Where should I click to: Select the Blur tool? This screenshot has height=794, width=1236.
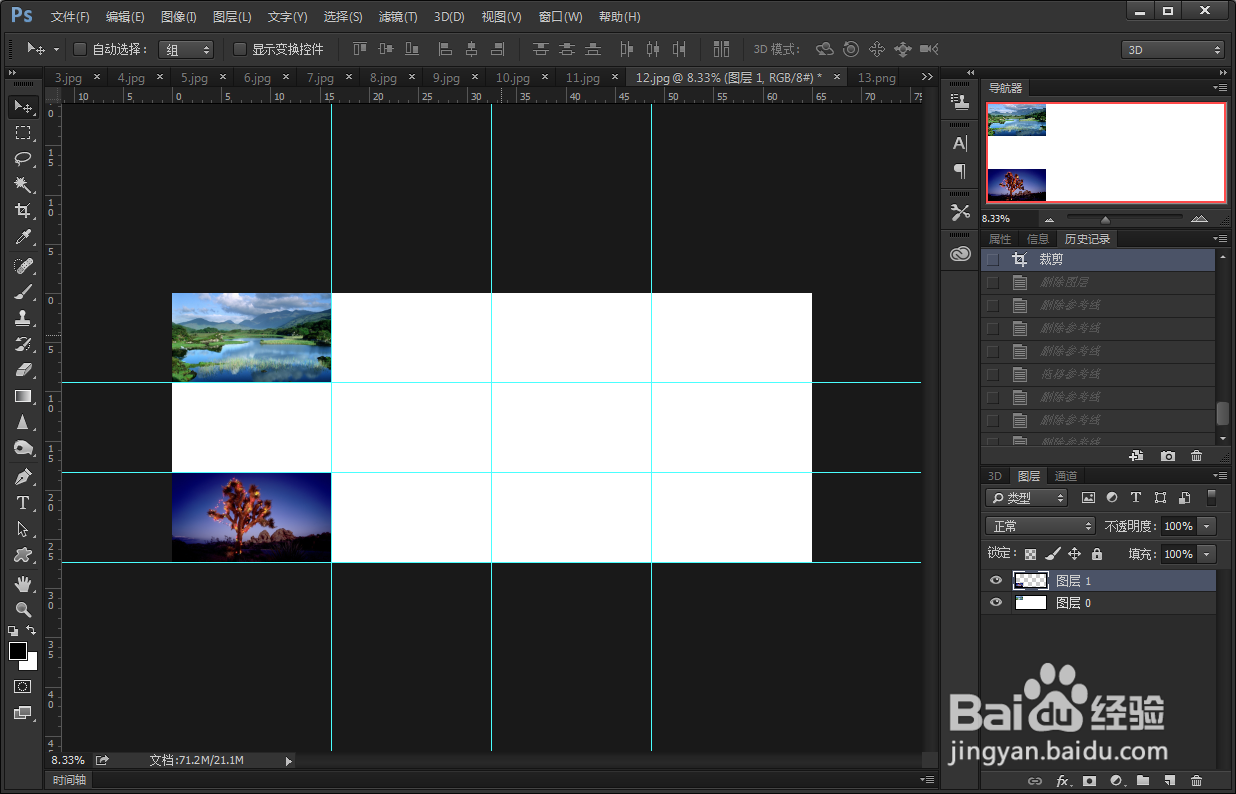click(x=23, y=422)
